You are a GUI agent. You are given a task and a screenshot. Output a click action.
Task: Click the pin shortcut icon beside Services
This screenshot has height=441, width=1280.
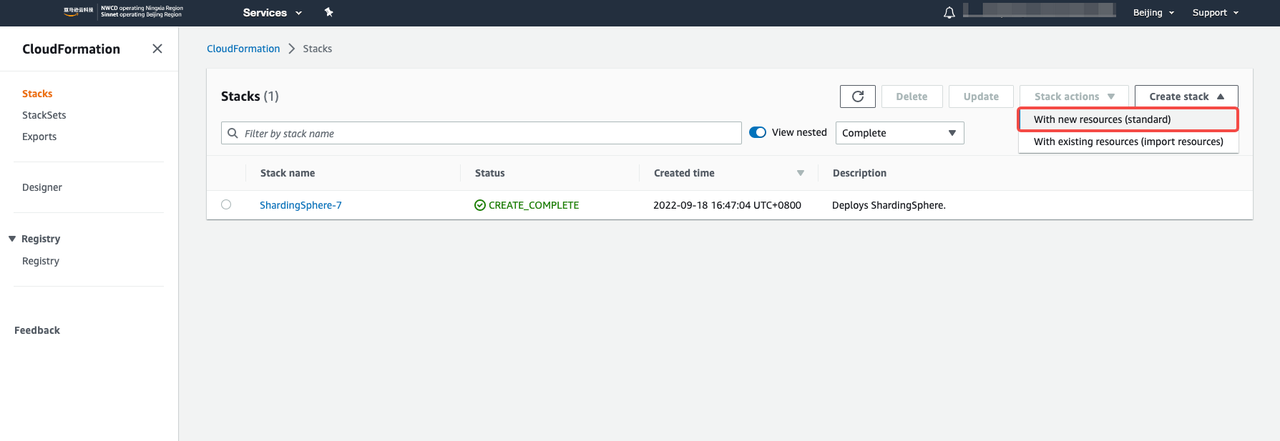click(x=329, y=13)
